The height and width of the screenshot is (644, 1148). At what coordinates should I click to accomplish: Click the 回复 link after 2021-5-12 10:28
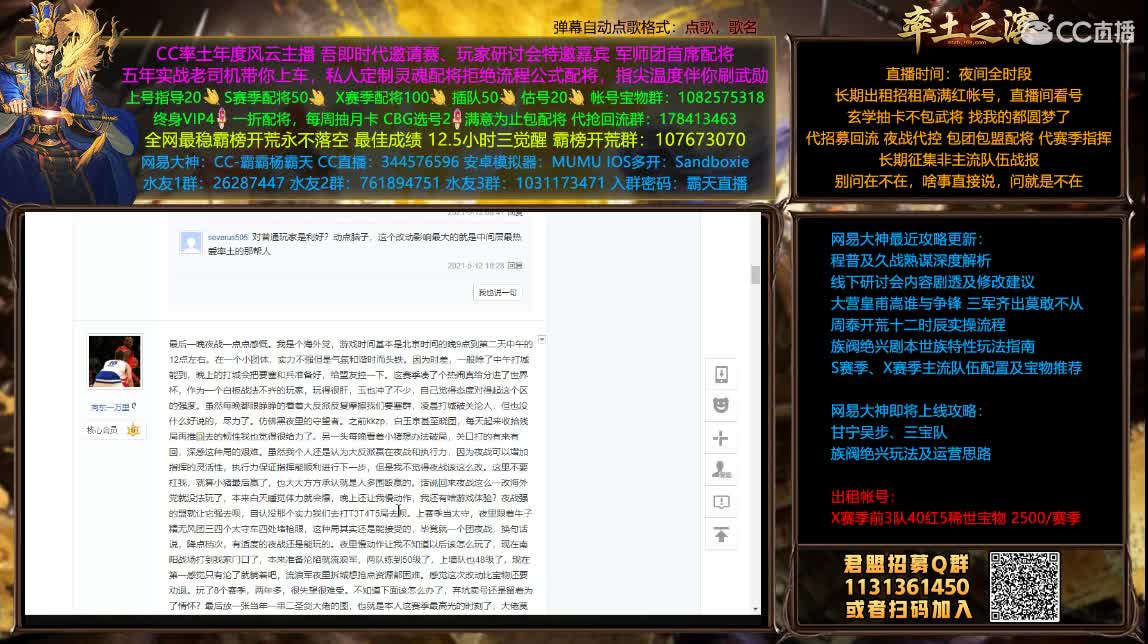tap(515, 266)
